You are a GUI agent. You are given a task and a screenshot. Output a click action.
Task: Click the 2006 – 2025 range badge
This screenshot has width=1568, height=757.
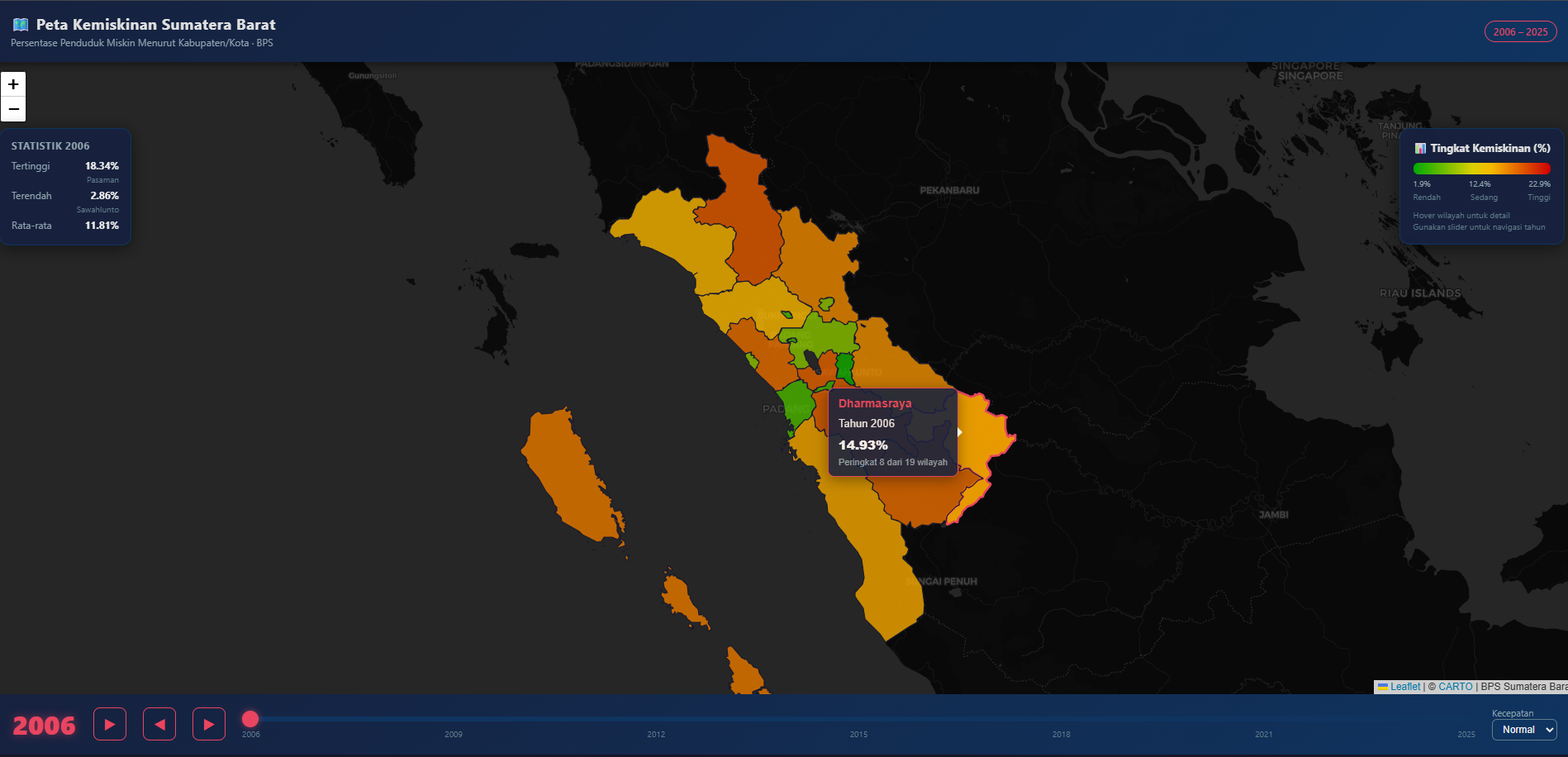coord(1521,31)
